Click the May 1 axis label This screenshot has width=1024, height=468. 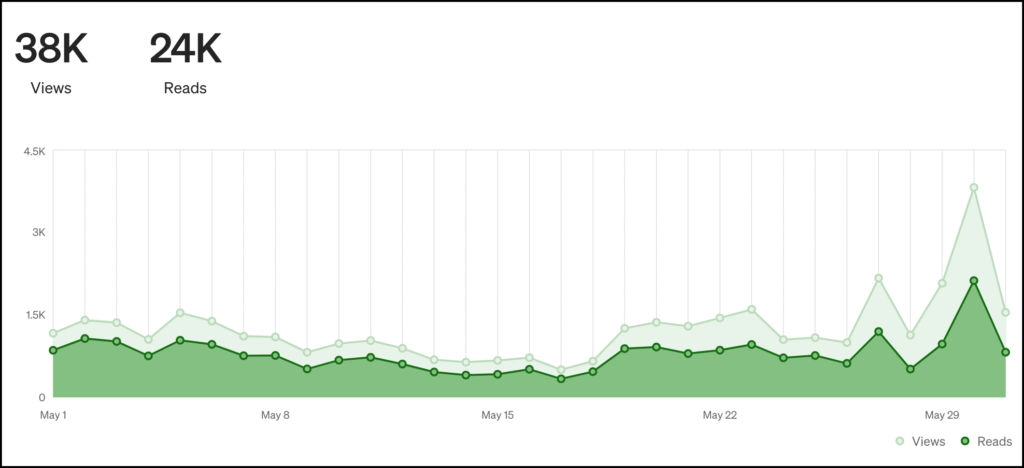(x=53, y=414)
